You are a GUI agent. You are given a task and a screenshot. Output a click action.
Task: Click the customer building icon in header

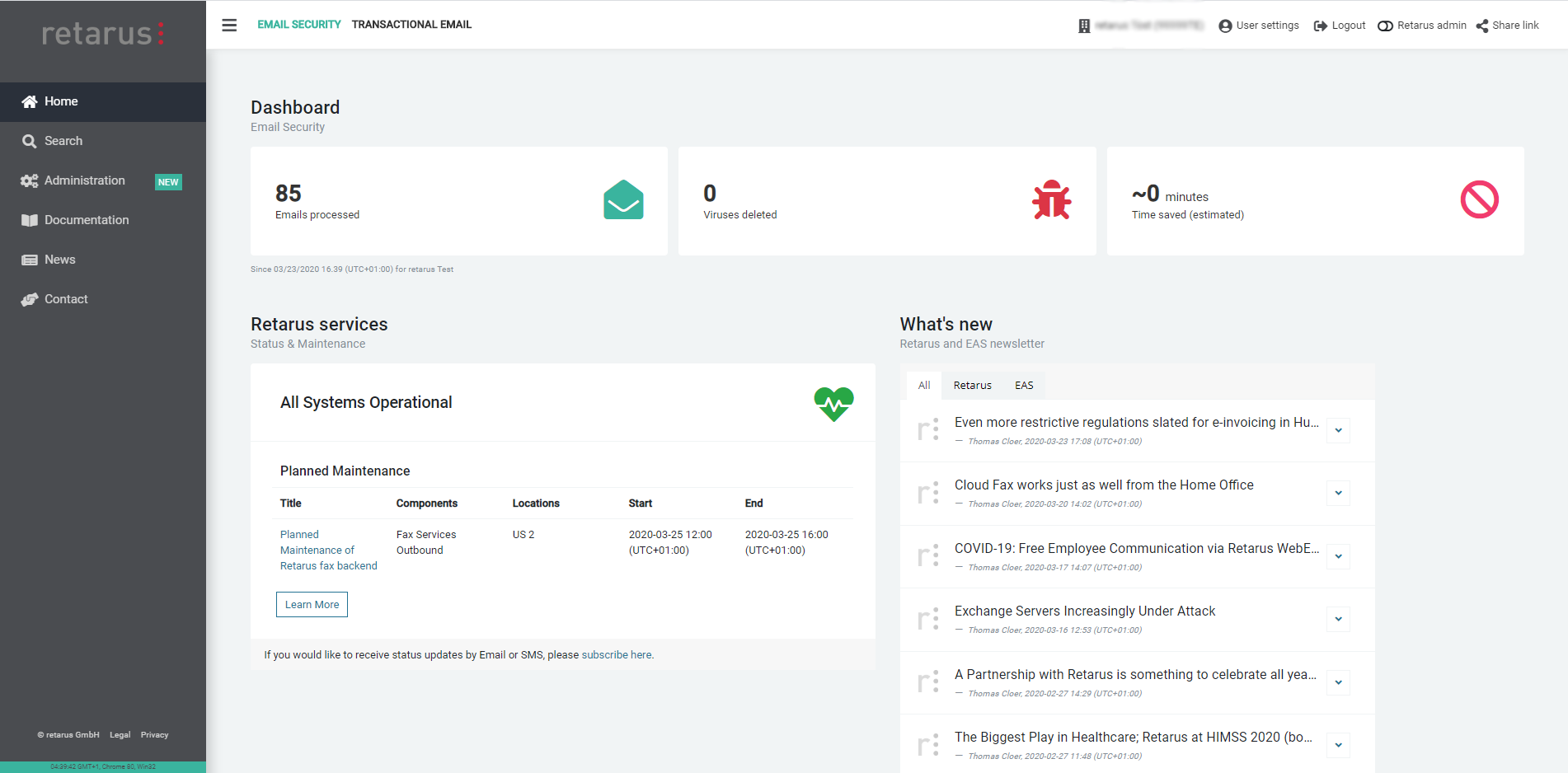(x=1084, y=26)
